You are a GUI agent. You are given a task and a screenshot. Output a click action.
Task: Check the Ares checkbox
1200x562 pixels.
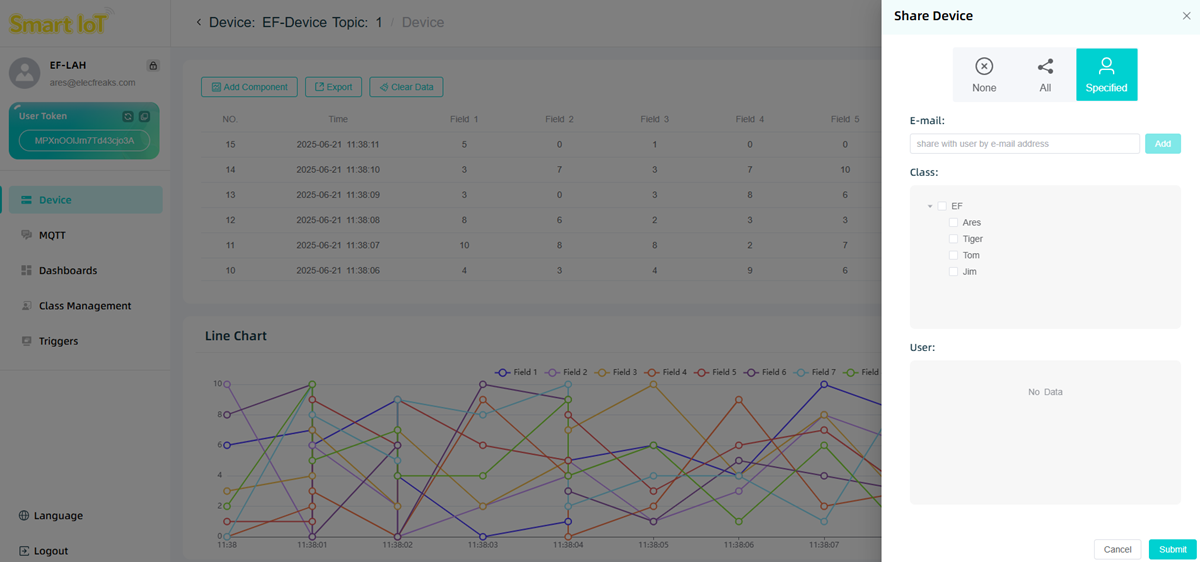point(954,223)
